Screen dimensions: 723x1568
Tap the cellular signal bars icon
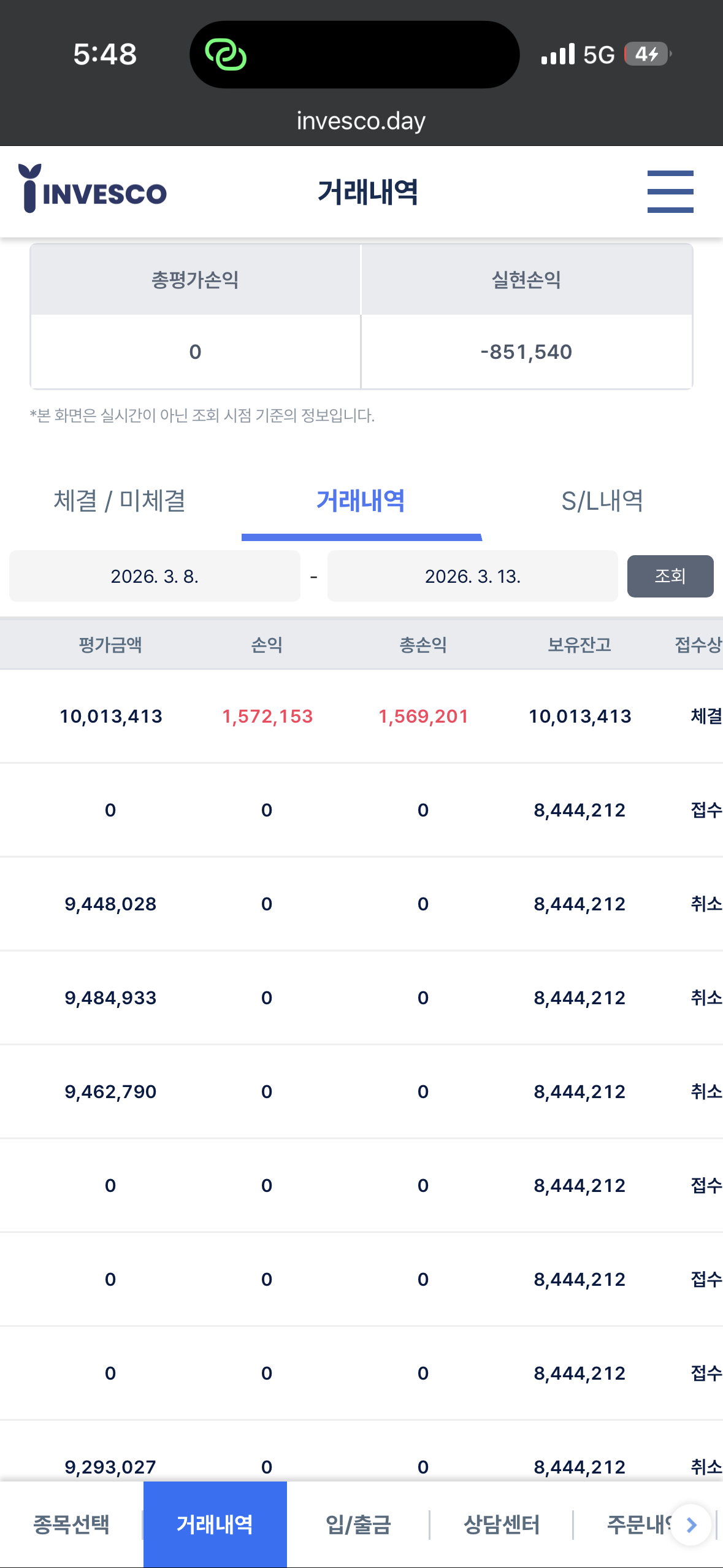(558, 54)
